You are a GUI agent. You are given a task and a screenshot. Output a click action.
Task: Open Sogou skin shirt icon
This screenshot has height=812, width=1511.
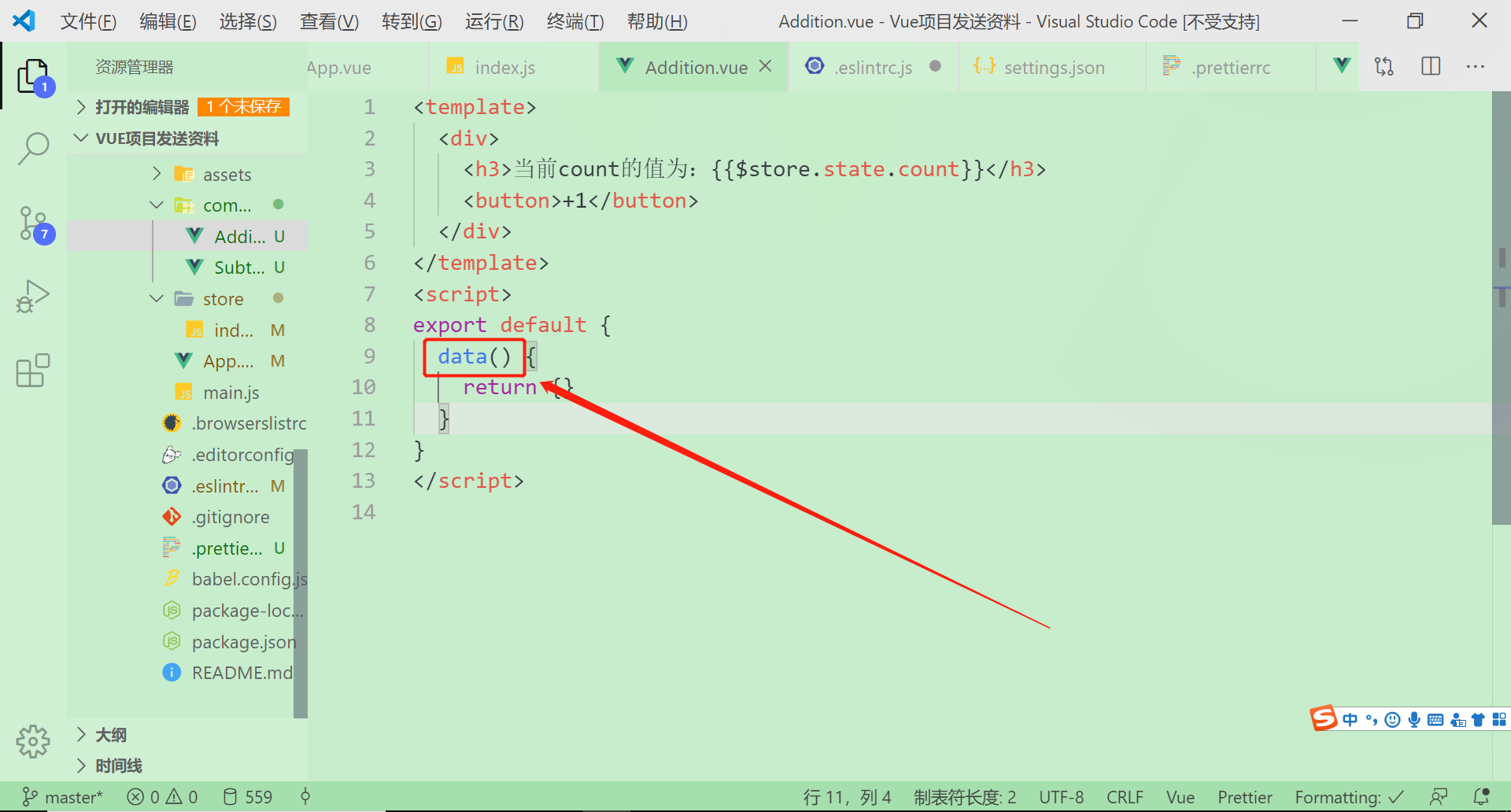point(1478,719)
